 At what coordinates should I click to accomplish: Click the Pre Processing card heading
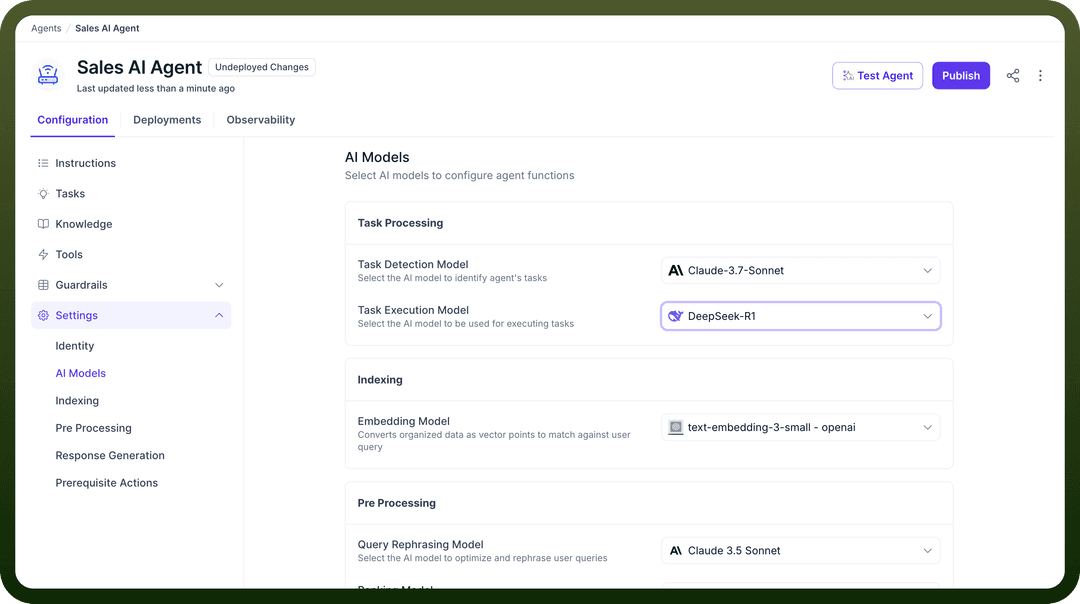tap(396, 503)
